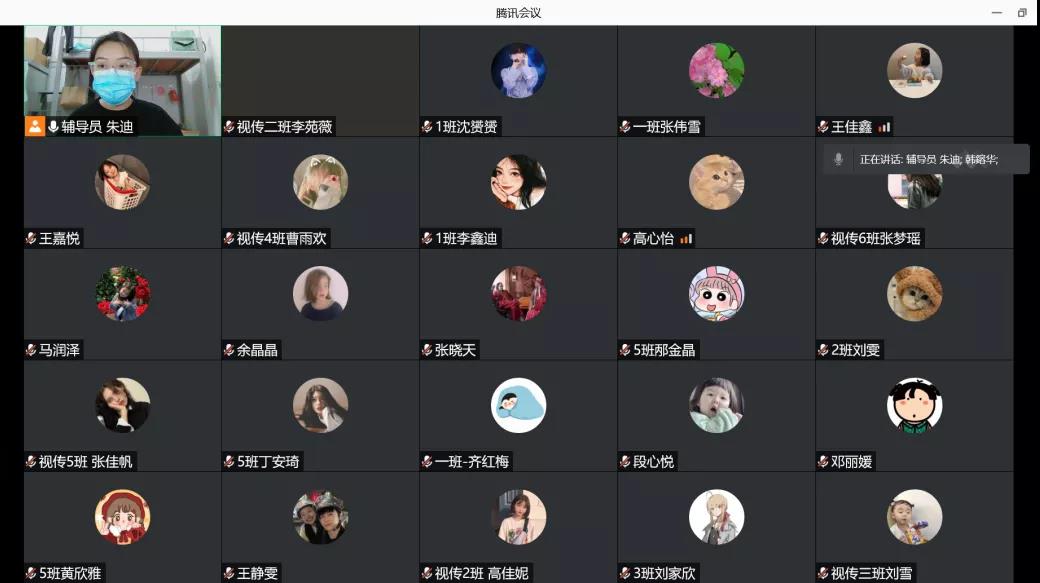The image size is (1040, 583).
Task: Click the network signal bars beside 王佳鑫
Action: coord(884,127)
